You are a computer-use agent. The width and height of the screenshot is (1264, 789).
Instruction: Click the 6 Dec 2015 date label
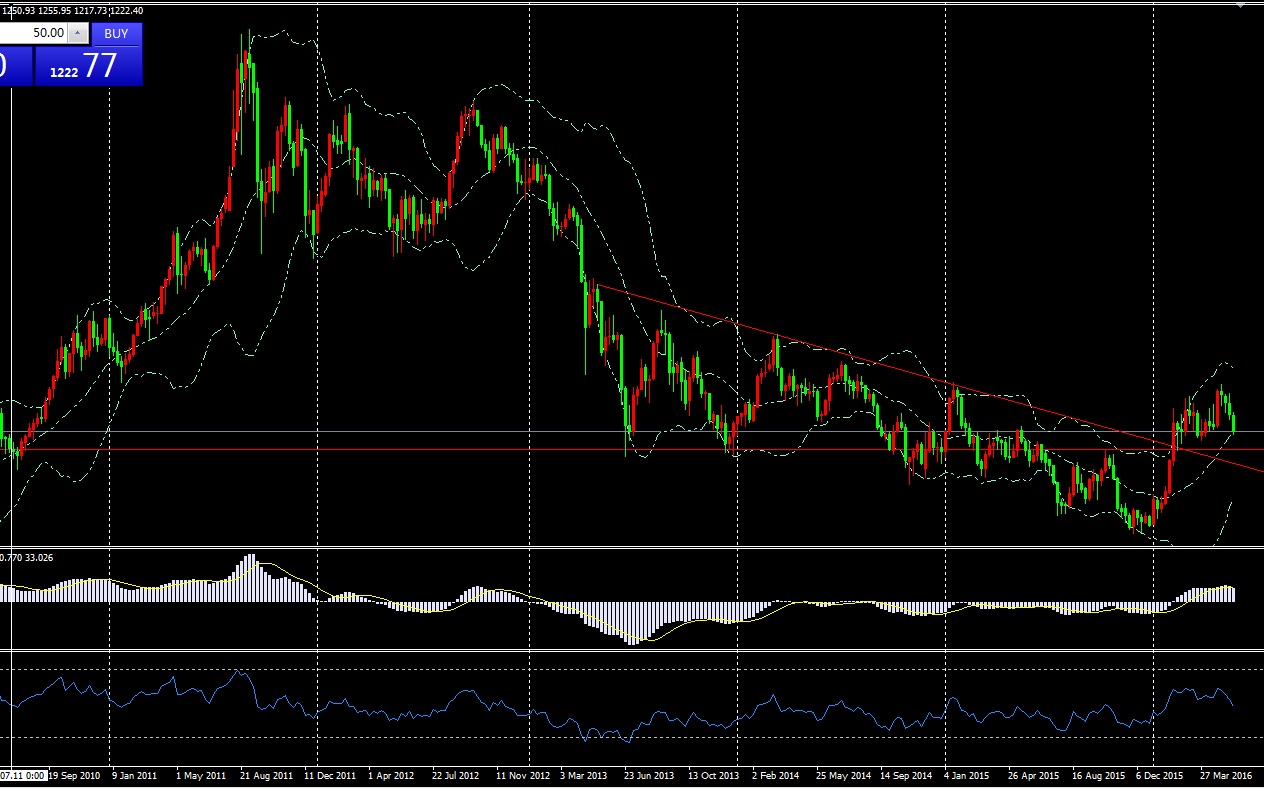tap(1160, 775)
